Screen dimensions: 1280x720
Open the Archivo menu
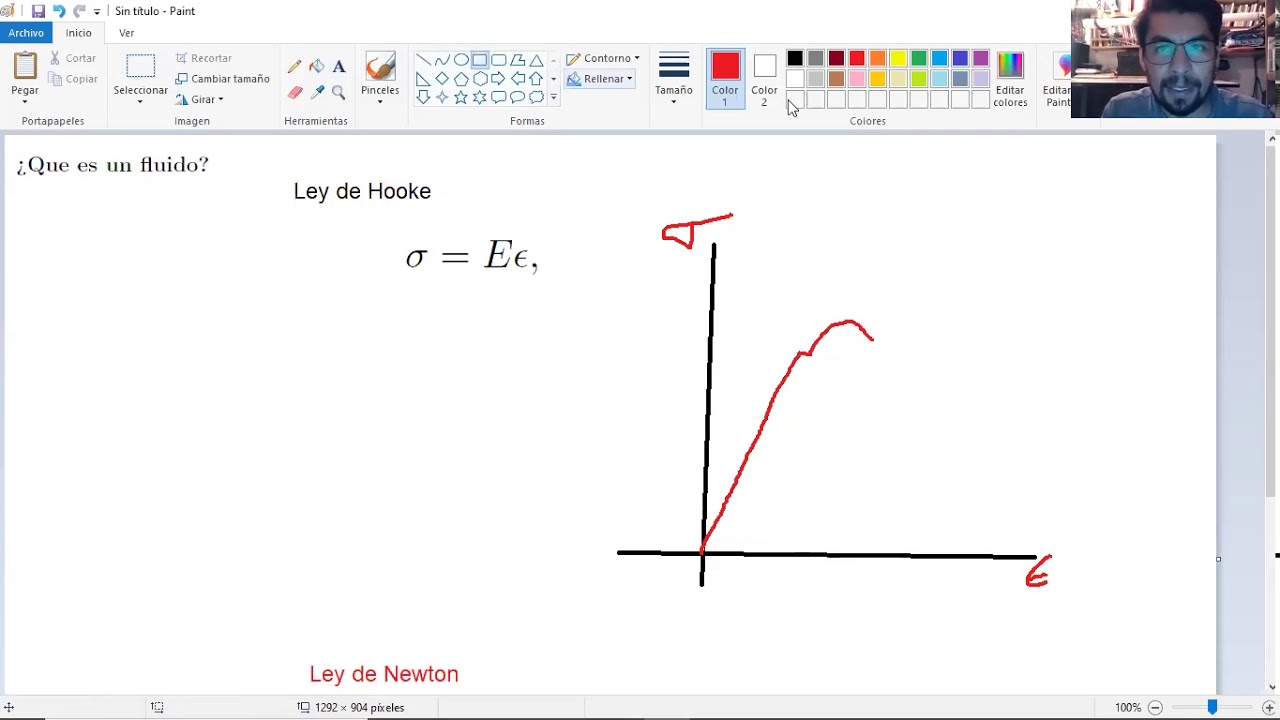pyautogui.click(x=26, y=33)
